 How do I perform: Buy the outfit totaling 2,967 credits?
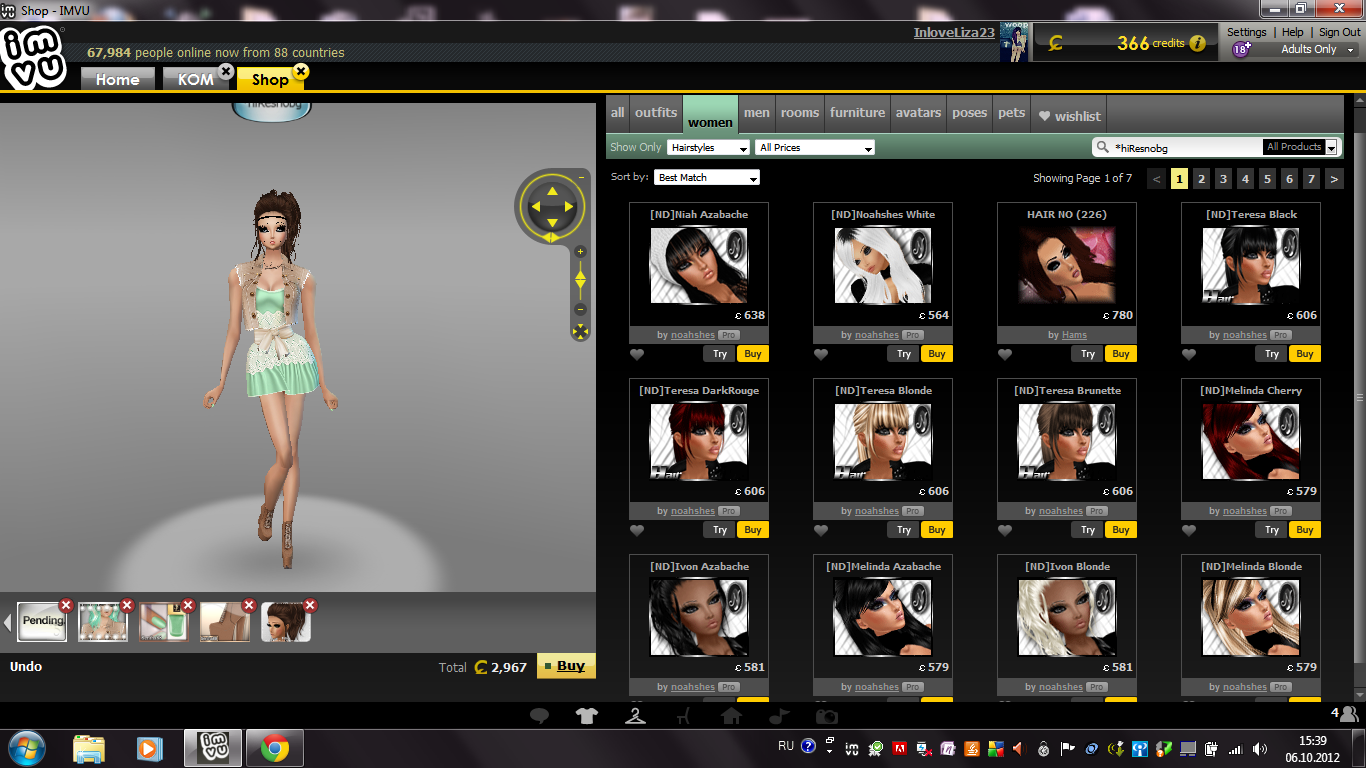point(566,666)
